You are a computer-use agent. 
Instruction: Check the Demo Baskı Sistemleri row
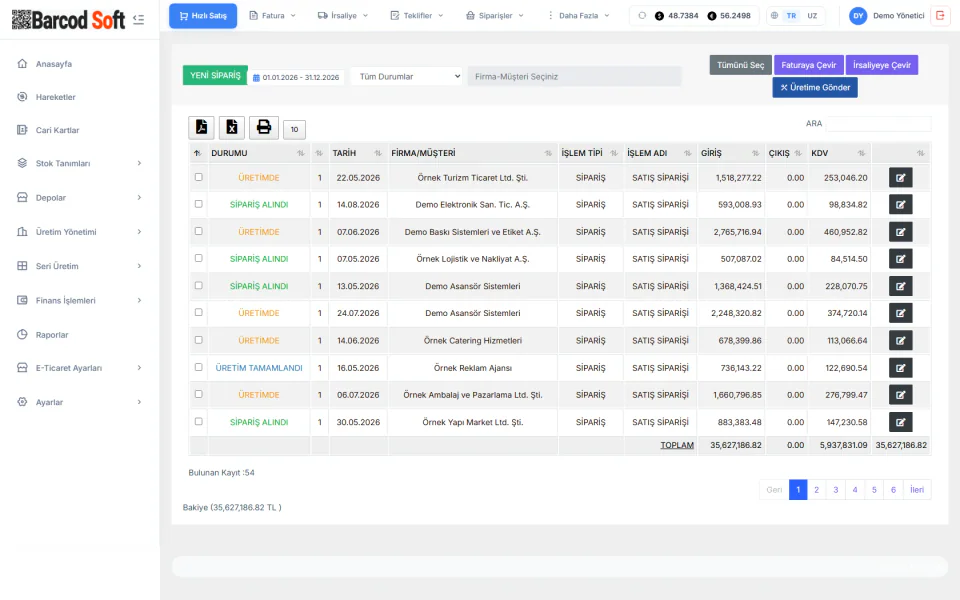[198, 231]
